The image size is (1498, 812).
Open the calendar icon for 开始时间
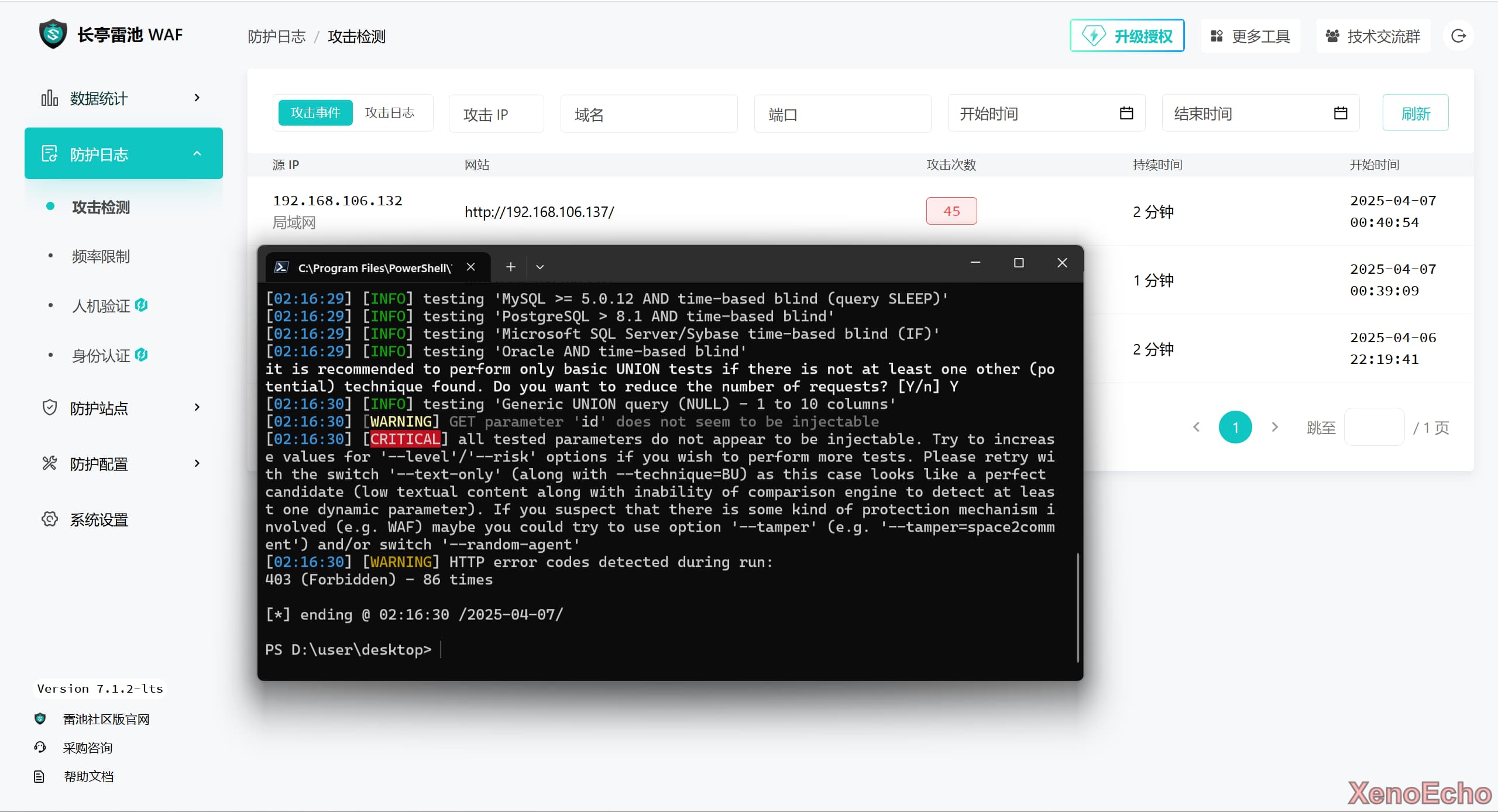(x=1126, y=113)
